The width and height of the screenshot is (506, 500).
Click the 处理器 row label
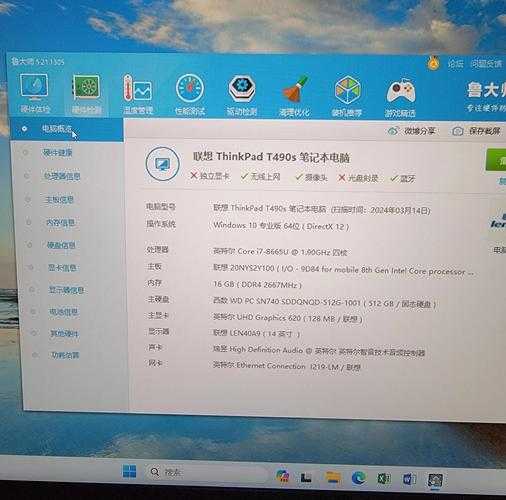coord(157,250)
